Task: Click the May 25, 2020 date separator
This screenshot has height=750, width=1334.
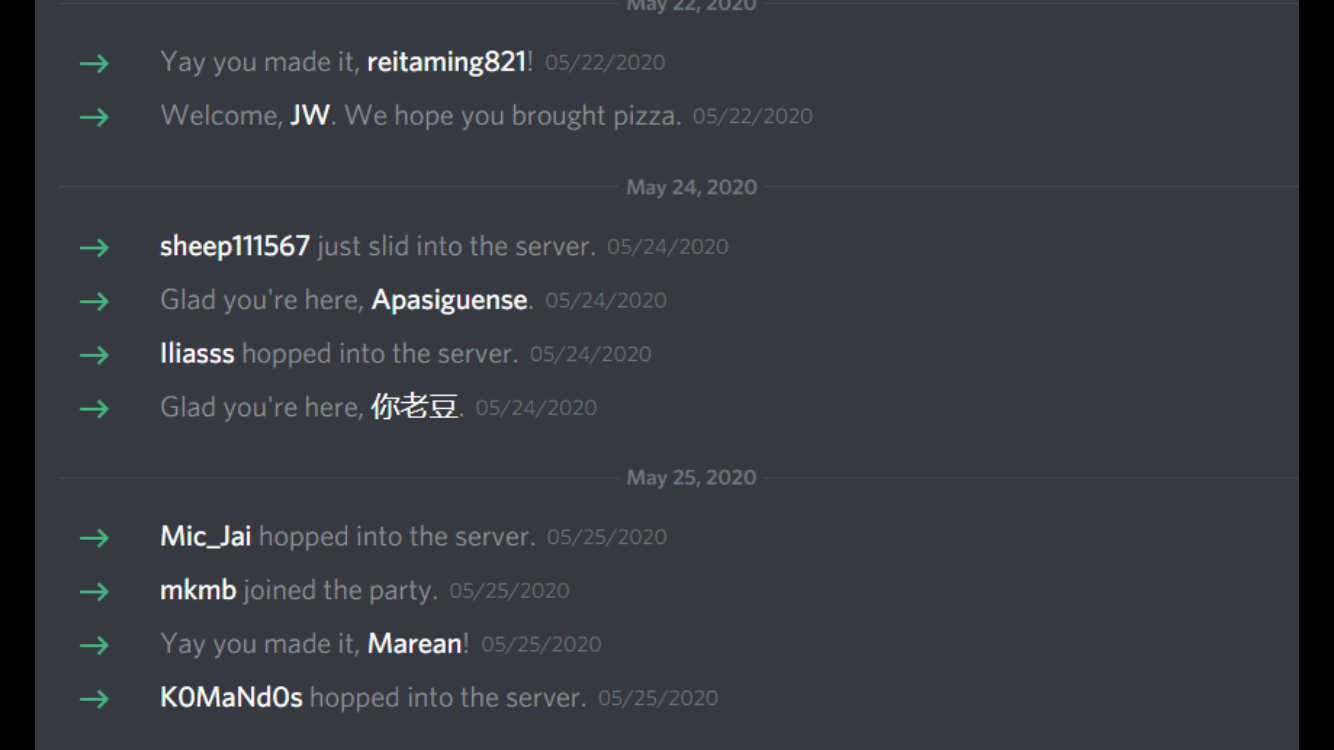Action: (691, 478)
